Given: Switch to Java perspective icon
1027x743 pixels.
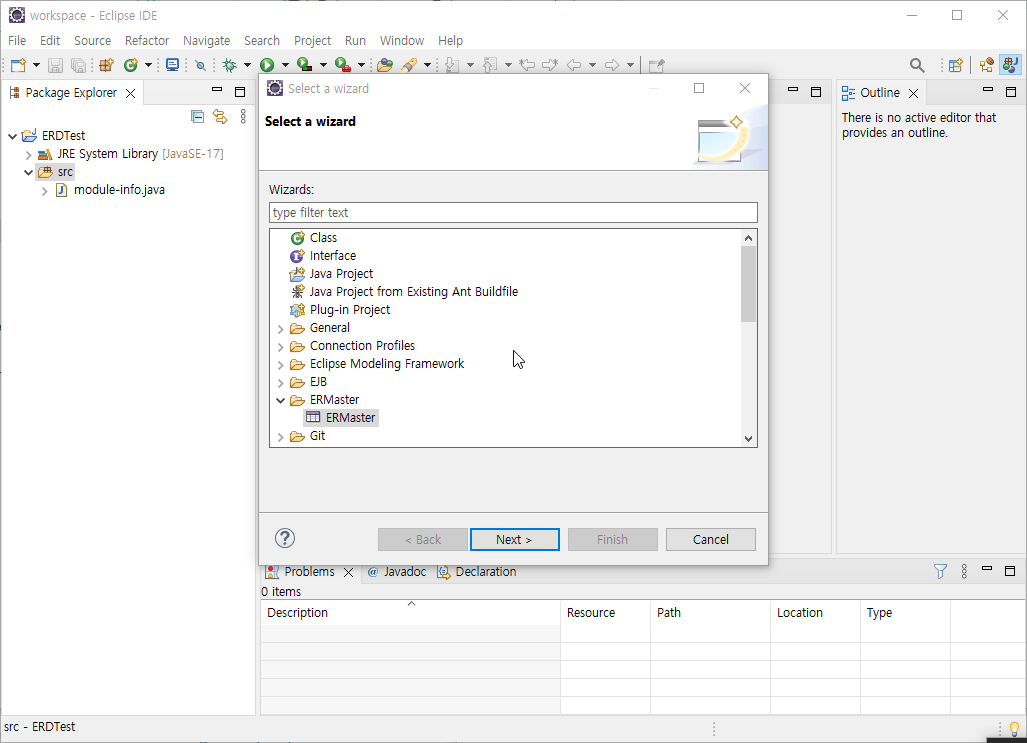Looking at the screenshot, I should pos(1011,65).
